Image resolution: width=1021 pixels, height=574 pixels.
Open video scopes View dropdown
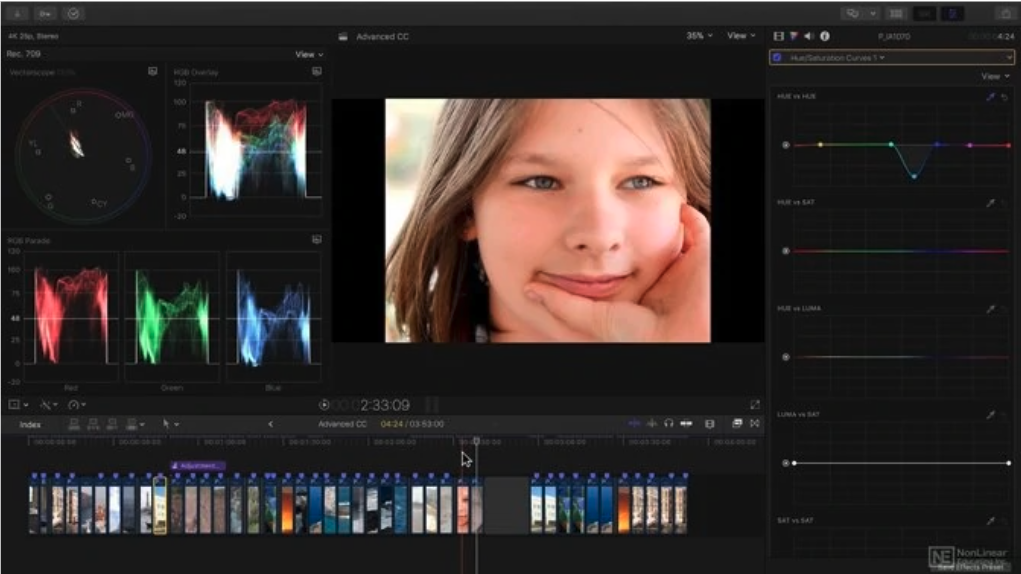pos(309,55)
